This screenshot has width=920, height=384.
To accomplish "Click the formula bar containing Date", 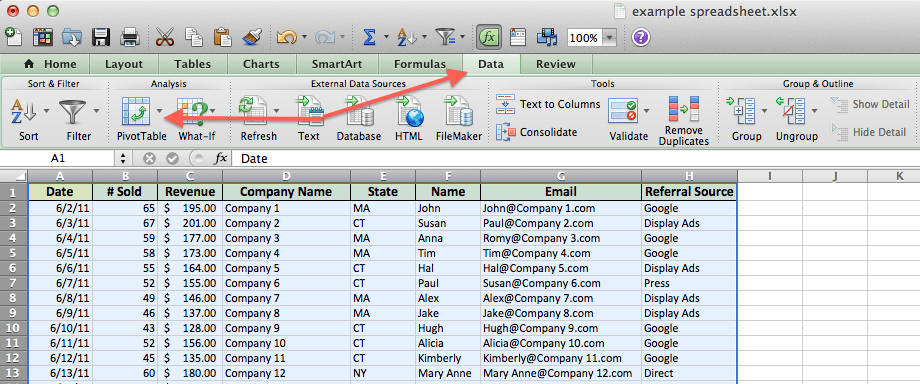I will 575,158.
